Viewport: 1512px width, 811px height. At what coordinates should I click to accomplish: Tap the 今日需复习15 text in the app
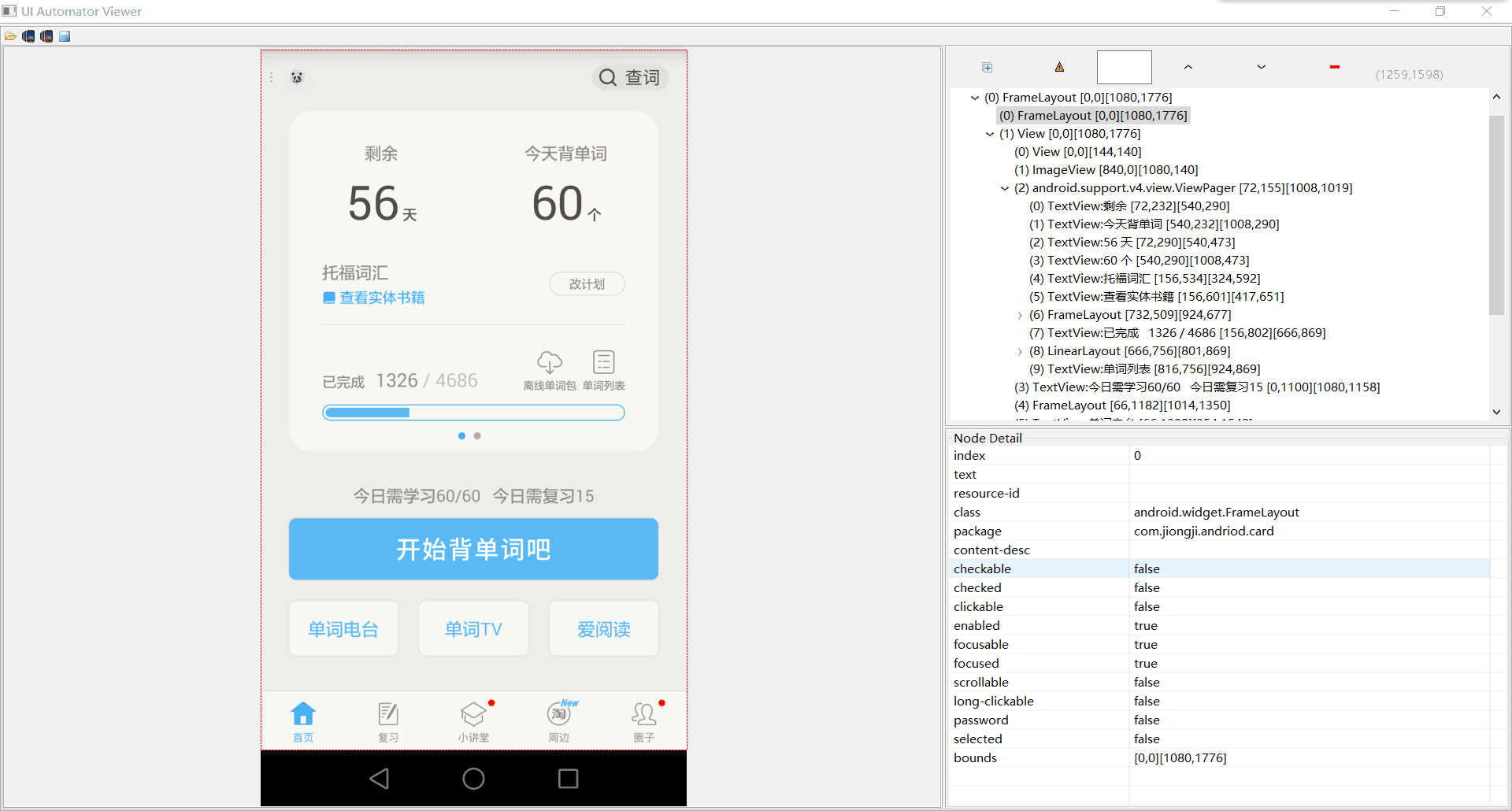[x=543, y=496]
